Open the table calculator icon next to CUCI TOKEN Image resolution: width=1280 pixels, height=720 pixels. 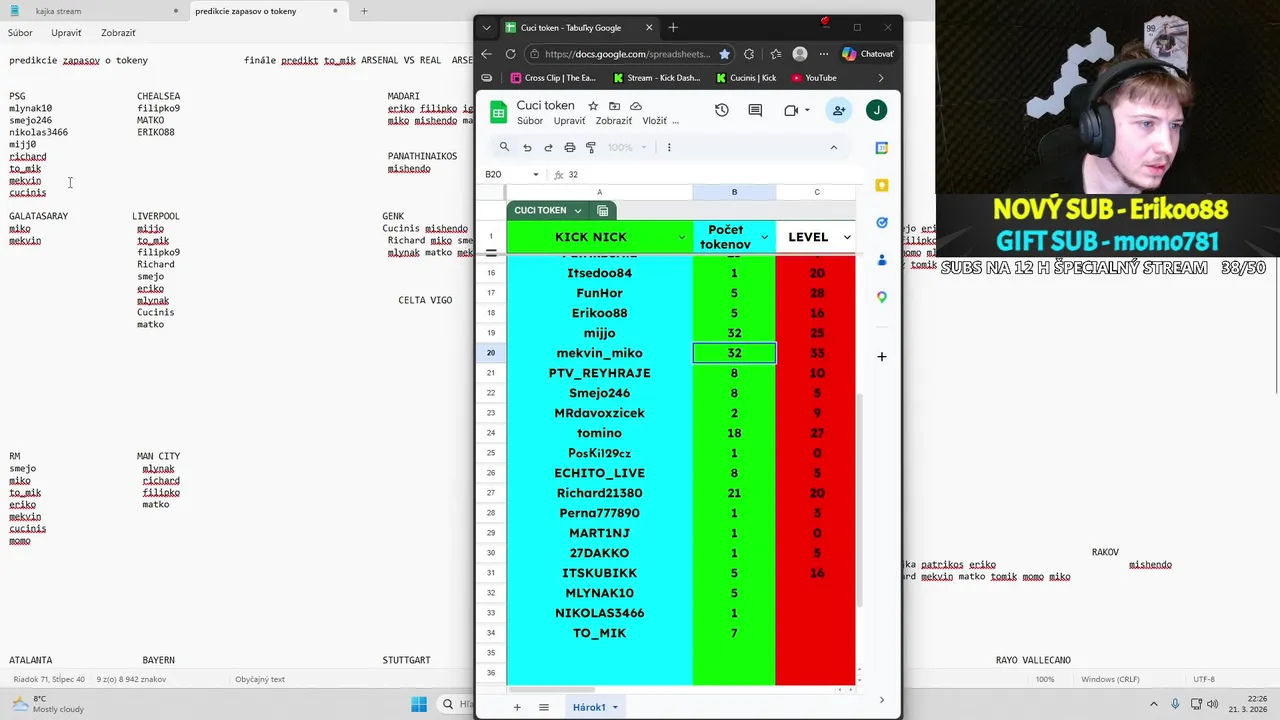click(x=603, y=210)
